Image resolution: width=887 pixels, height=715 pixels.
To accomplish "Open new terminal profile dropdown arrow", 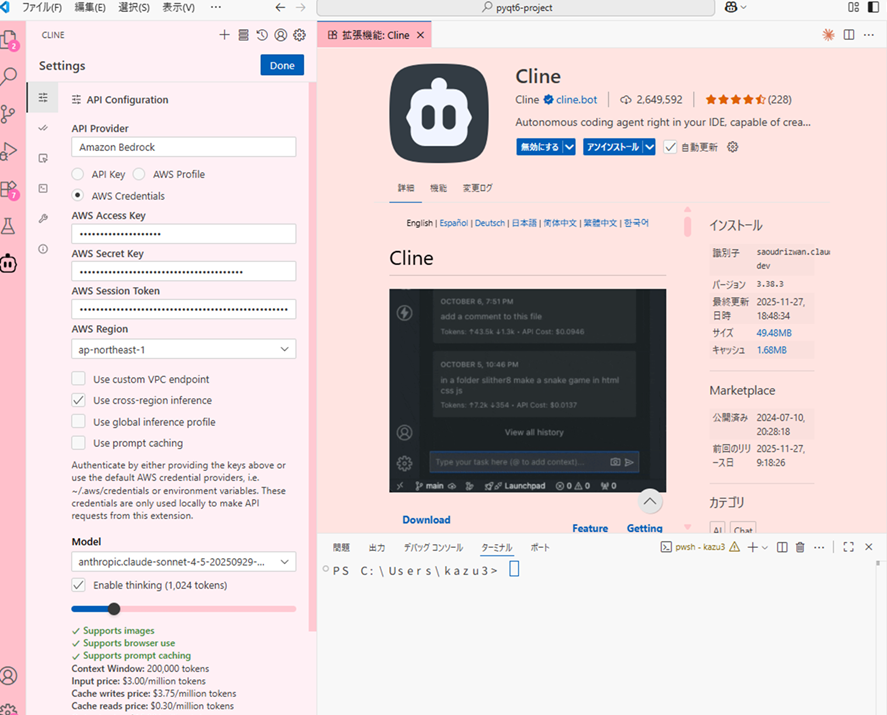I will coord(765,548).
